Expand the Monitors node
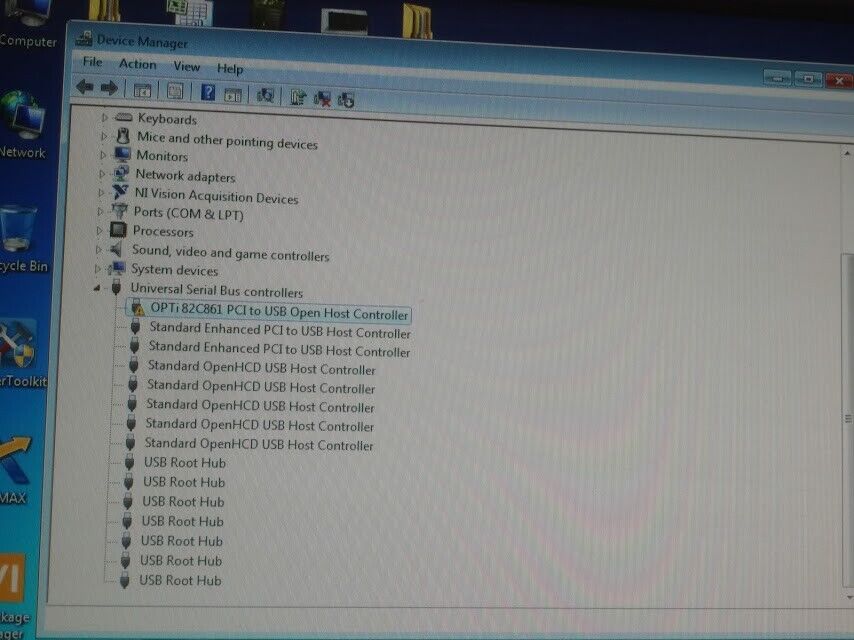 (102, 155)
